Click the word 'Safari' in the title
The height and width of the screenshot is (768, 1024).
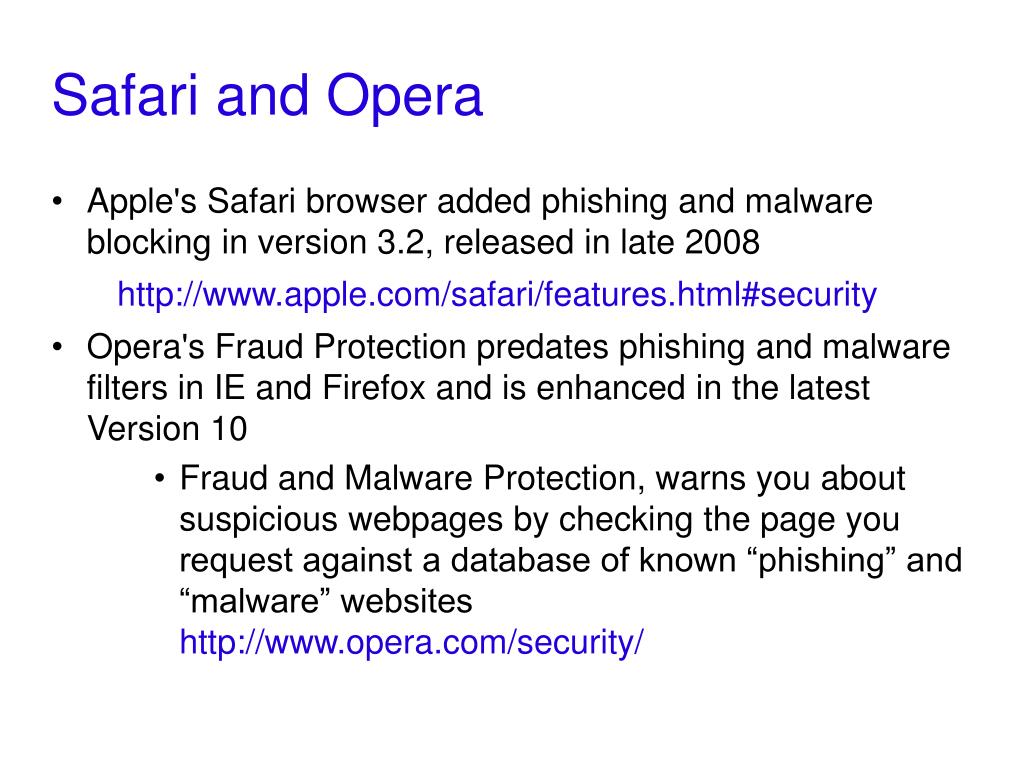click(x=125, y=96)
